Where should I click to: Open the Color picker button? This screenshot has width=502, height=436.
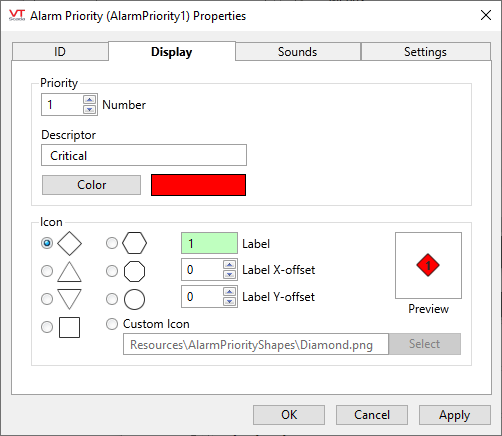[91, 185]
